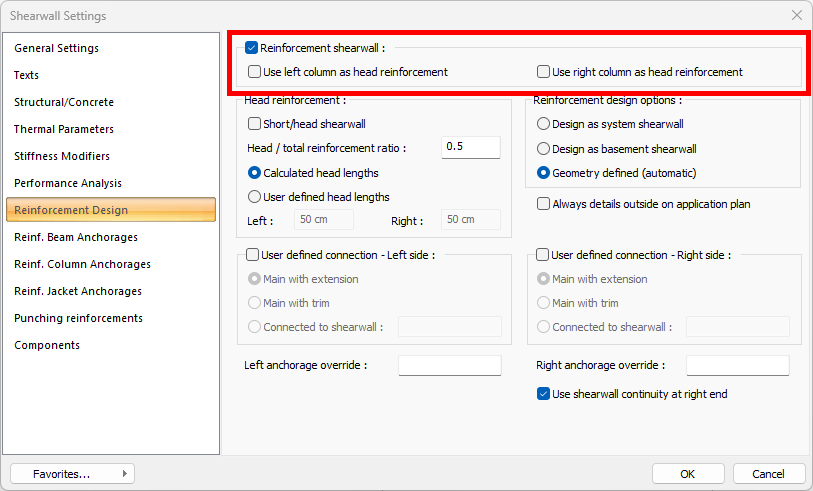
Task: Open Punching reinforcements category
Action: click(78, 318)
